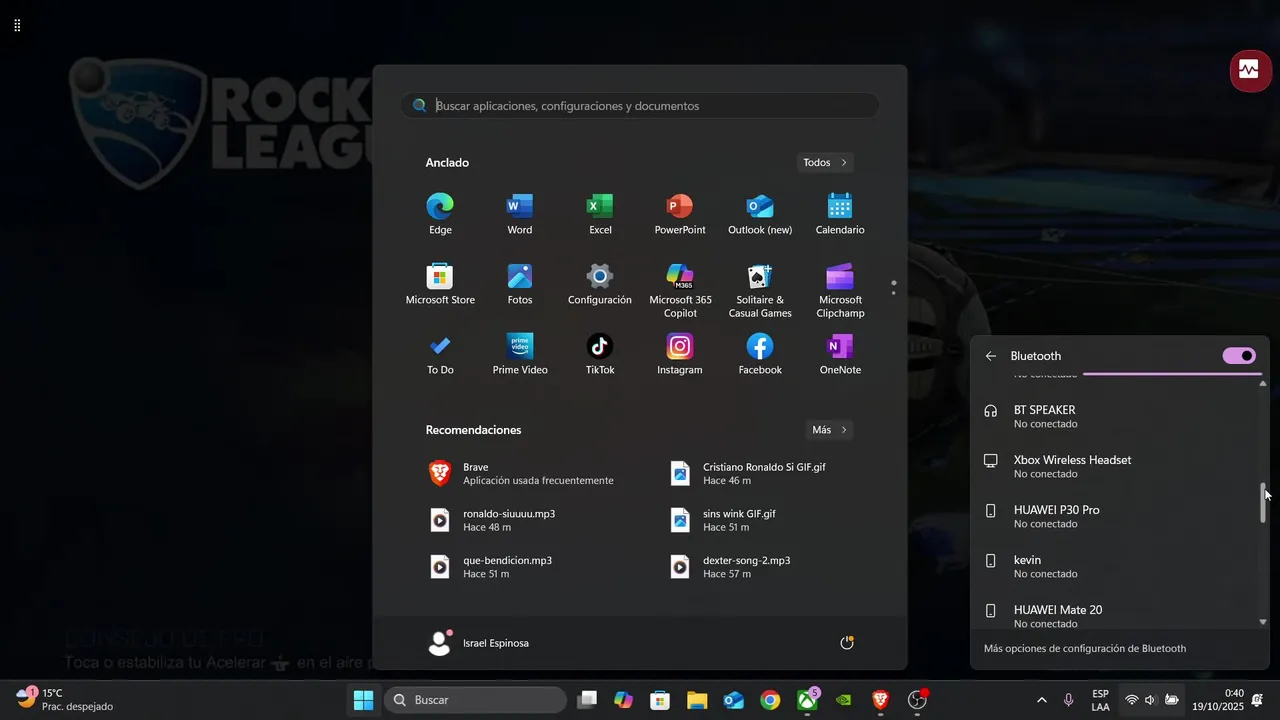The height and width of the screenshot is (720, 1280).
Task: Click the power button in Start menu
Action: click(847, 643)
